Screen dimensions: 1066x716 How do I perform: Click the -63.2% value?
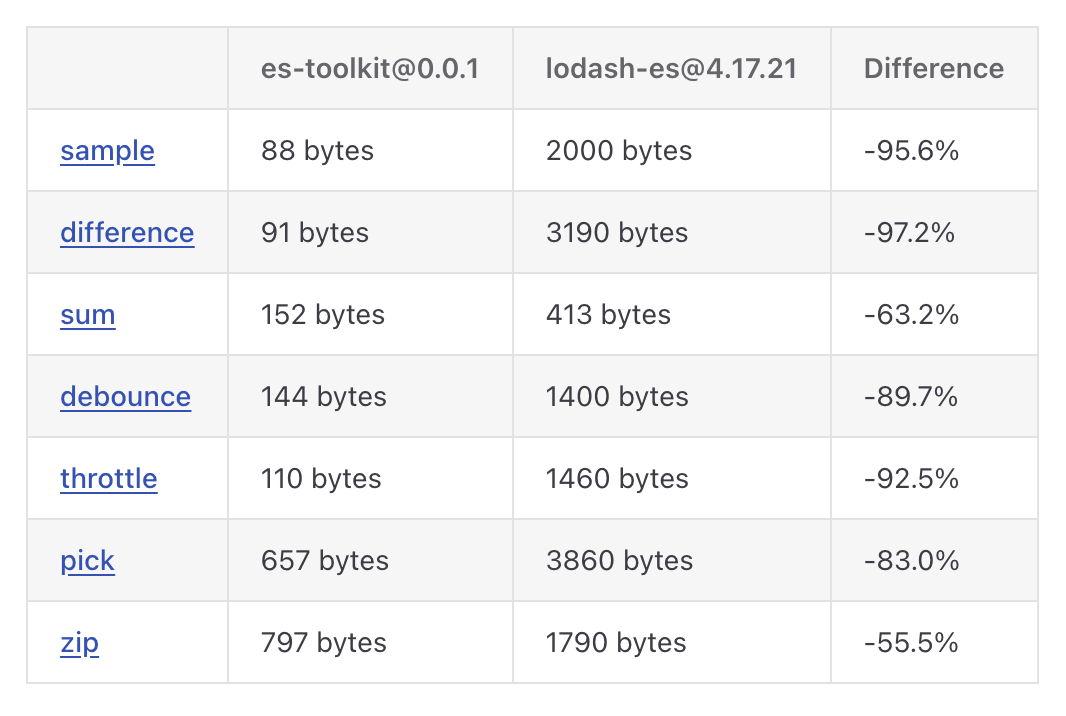pyautogui.click(x=911, y=315)
